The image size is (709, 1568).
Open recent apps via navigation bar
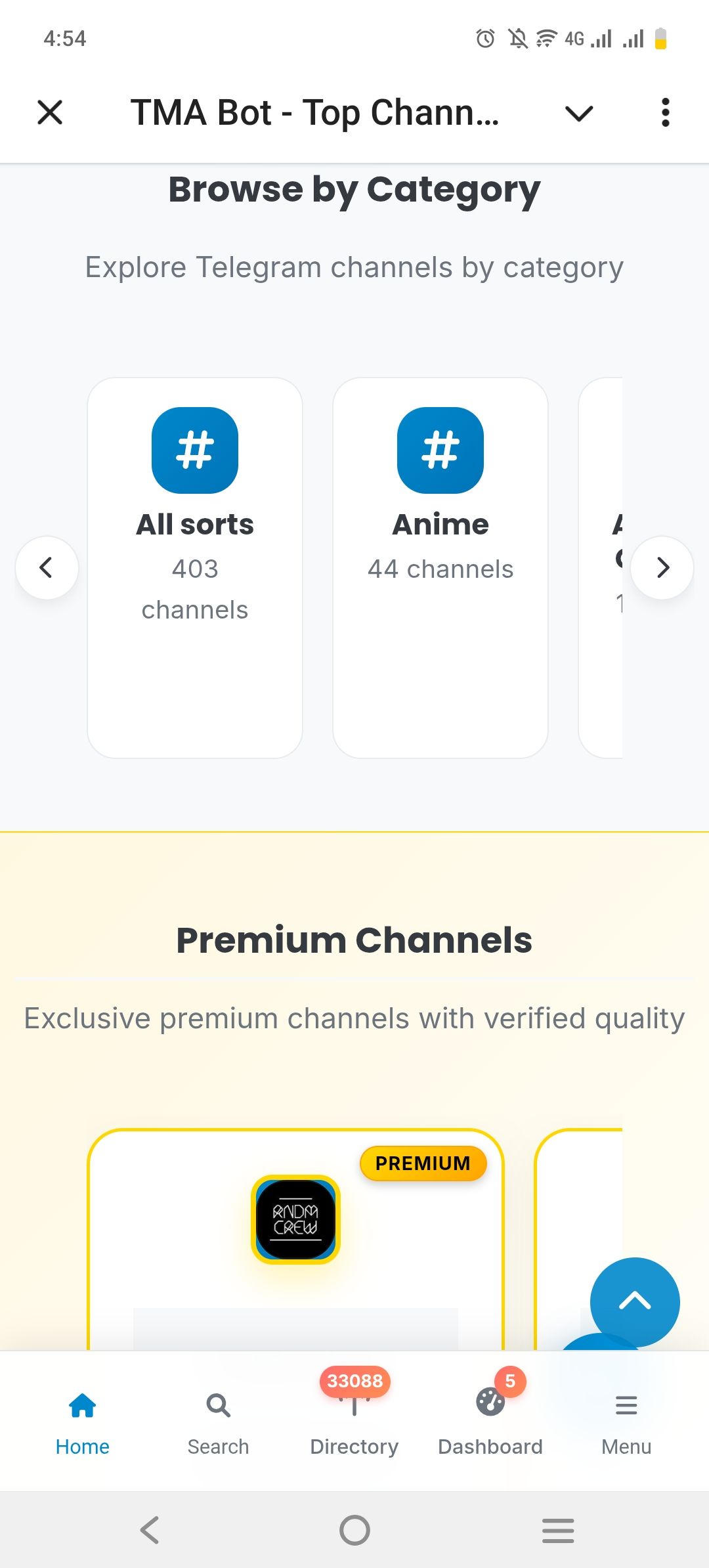click(x=558, y=1530)
